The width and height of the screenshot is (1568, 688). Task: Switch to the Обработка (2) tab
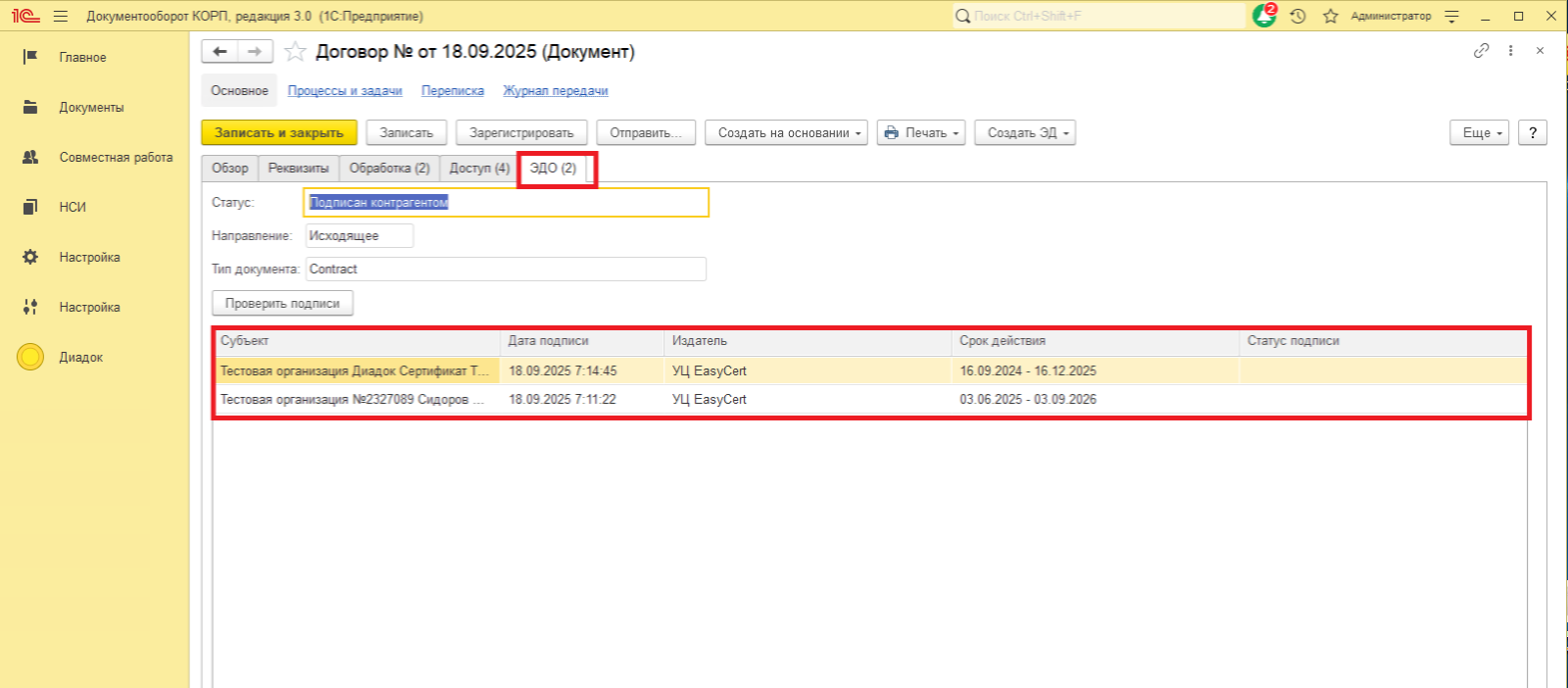(389, 169)
